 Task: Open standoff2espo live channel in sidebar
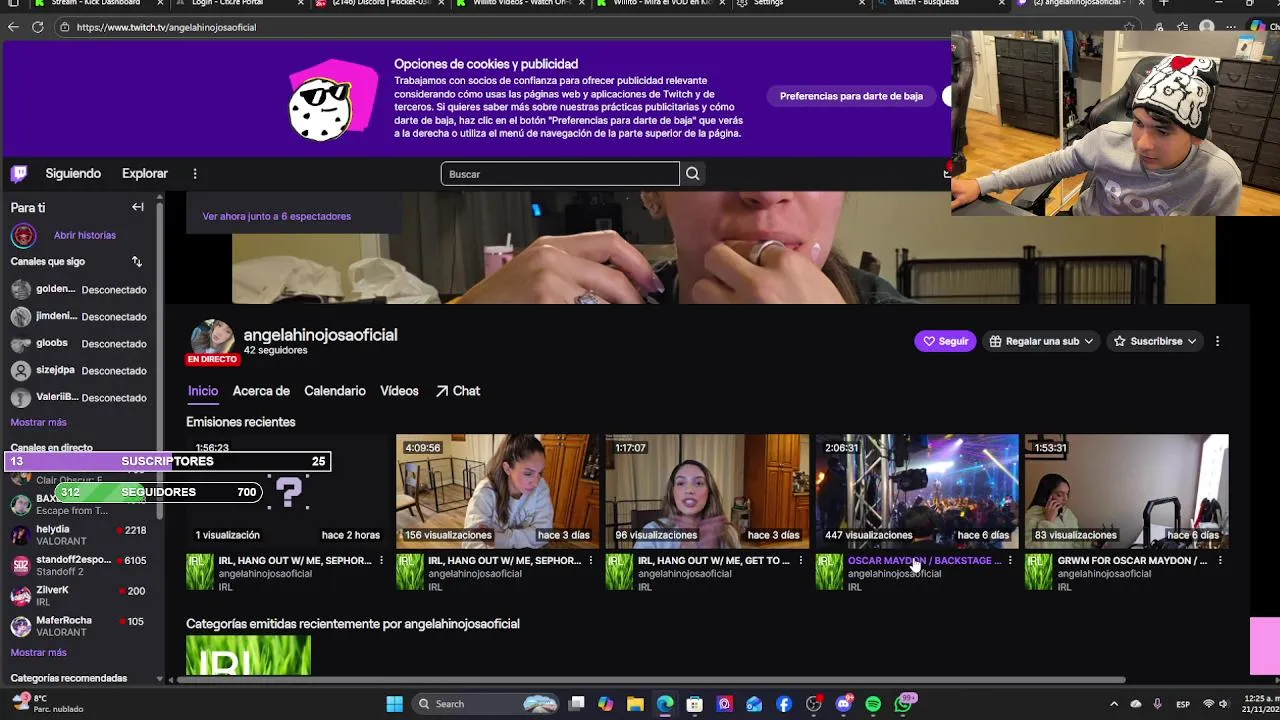(80, 565)
